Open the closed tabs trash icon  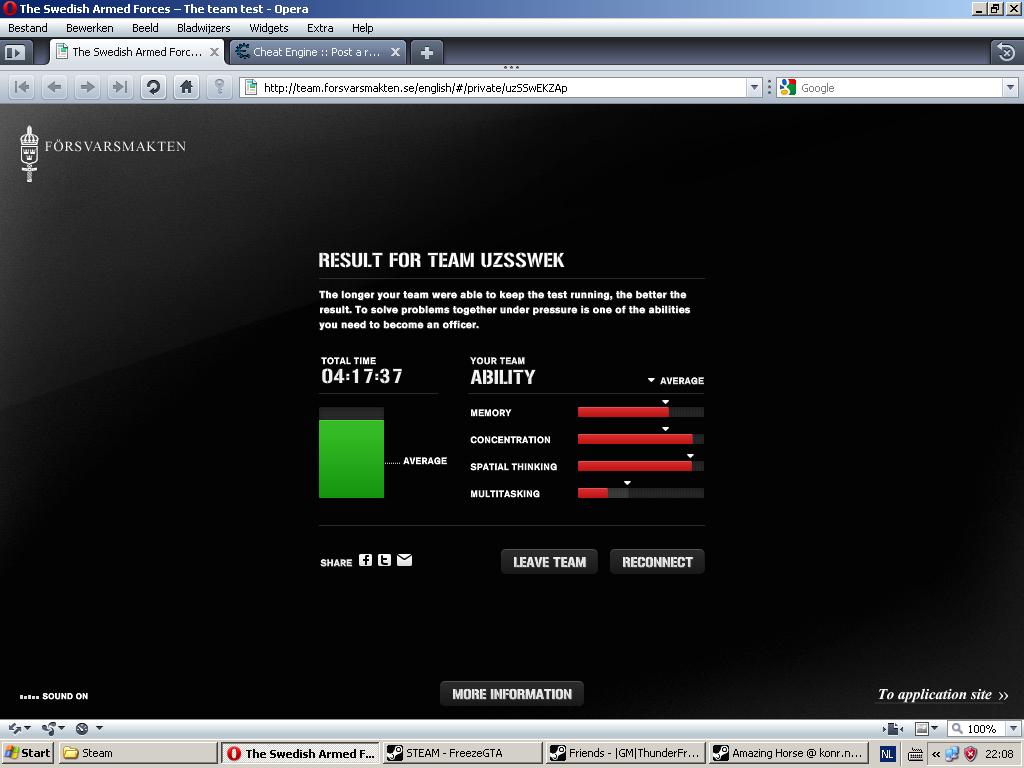[x=1006, y=52]
